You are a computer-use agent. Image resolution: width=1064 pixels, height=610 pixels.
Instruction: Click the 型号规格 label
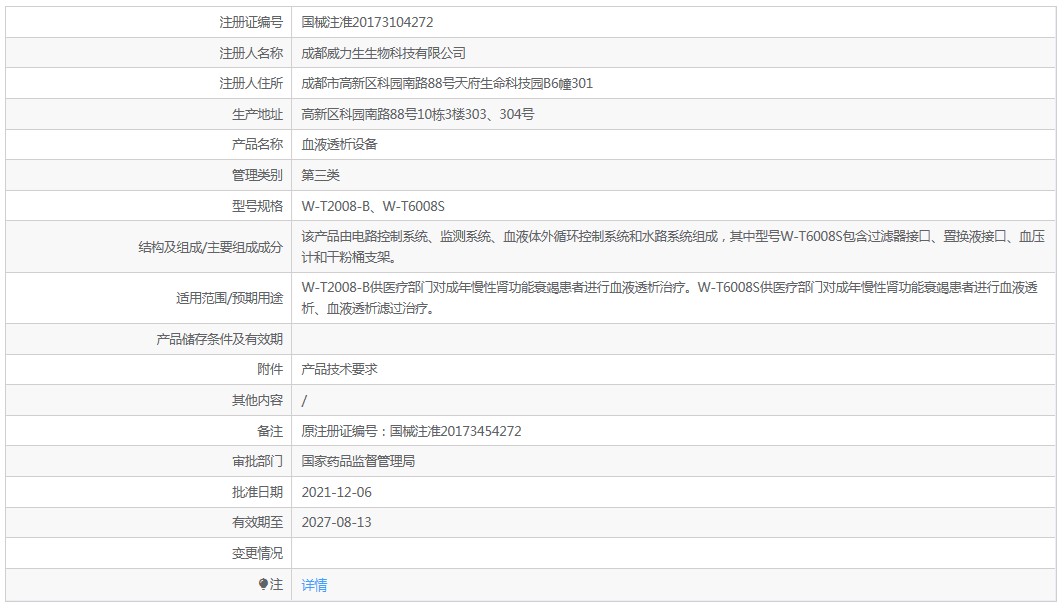click(257, 206)
